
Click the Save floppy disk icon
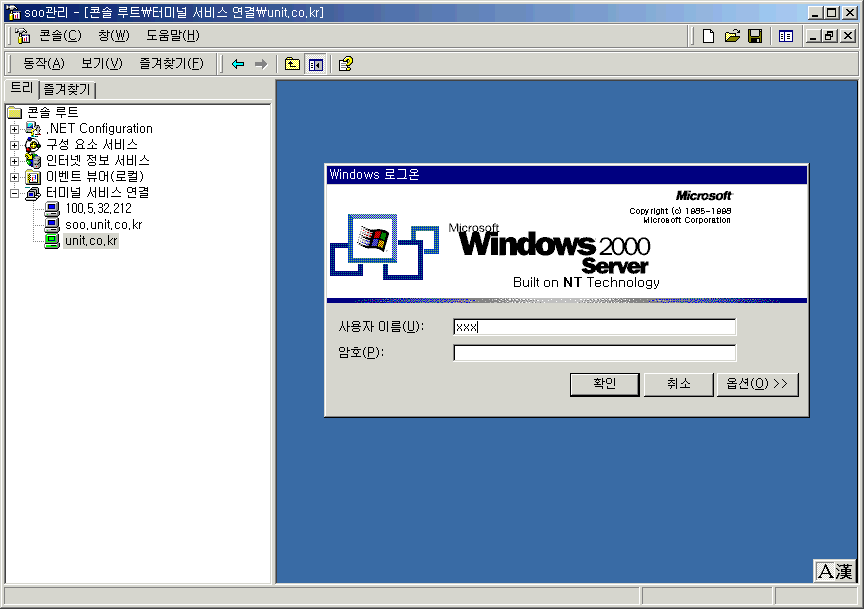point(755,36)
